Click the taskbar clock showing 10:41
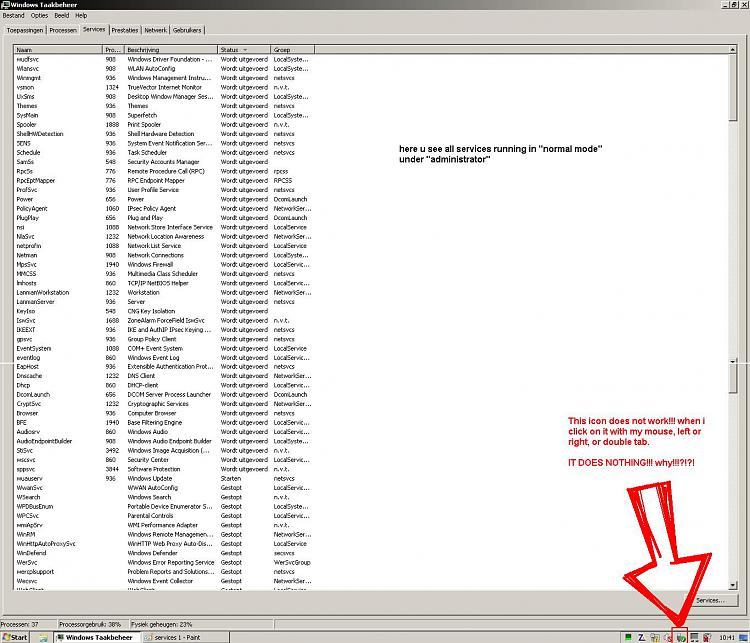The width and height of the screenshot is (750, 643). point(727,637)
